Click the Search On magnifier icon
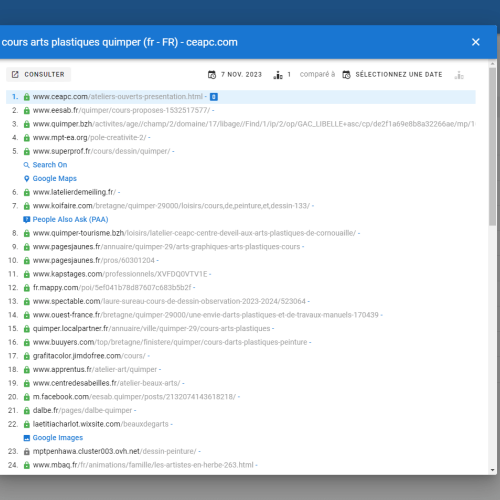500x500 pixels. coord(27,165)
